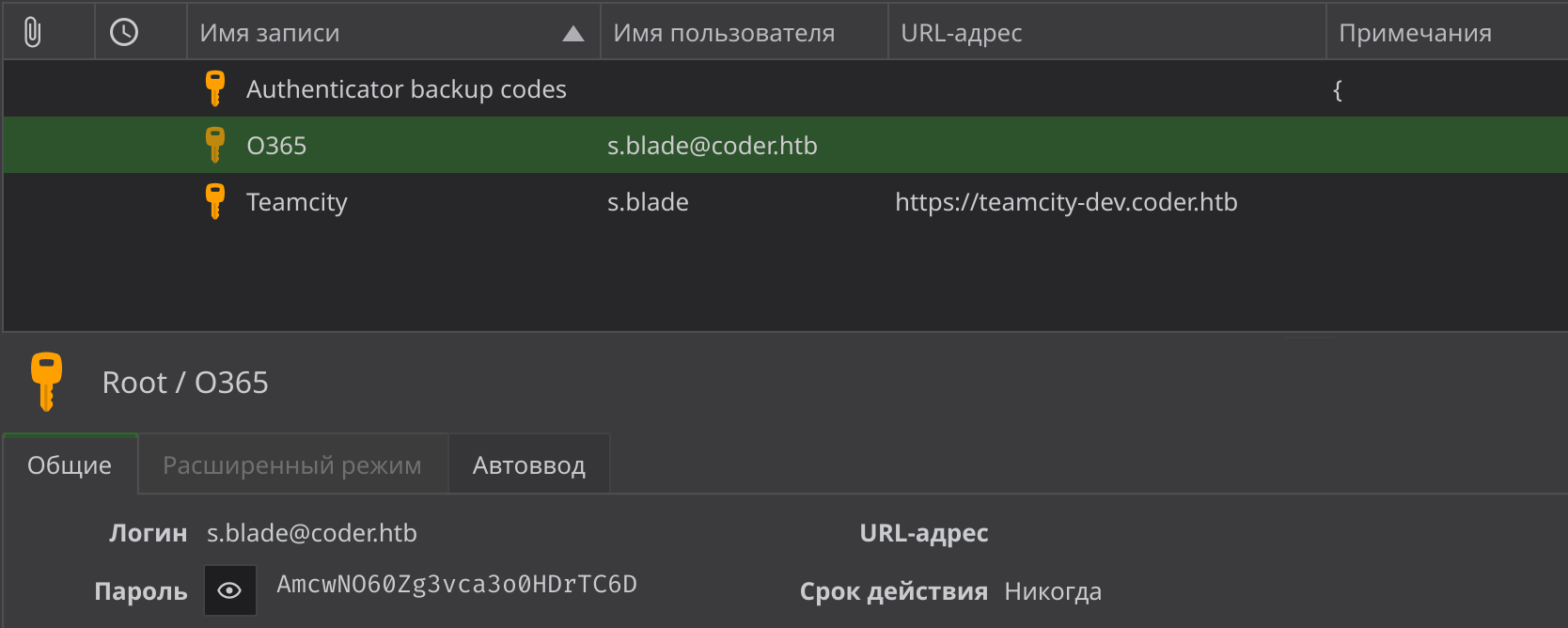Click the Пароль label
Screen dimensions: 1568x628
141,591
